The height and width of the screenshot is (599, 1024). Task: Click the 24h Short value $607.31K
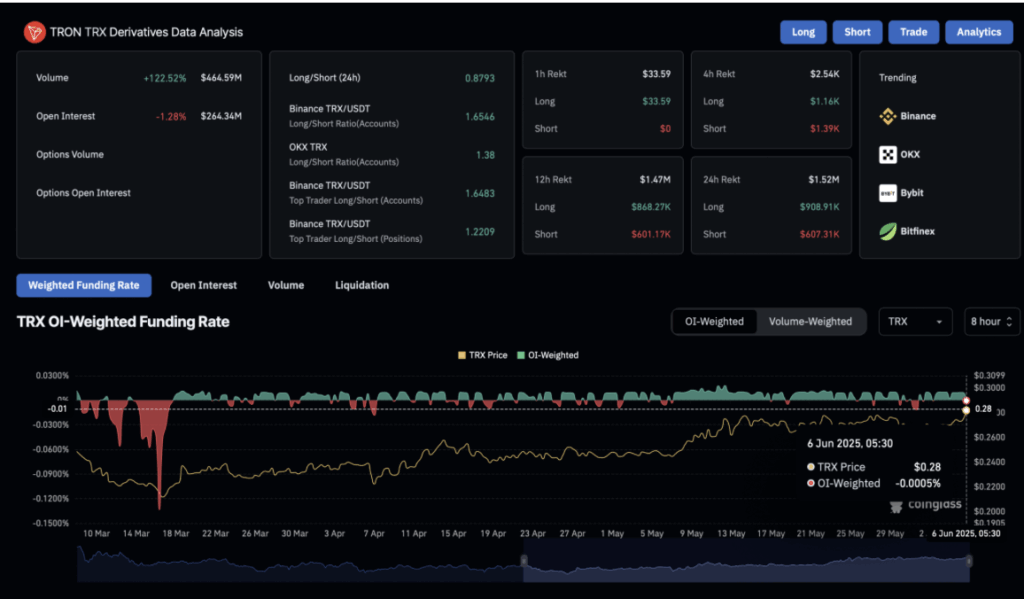820,235
